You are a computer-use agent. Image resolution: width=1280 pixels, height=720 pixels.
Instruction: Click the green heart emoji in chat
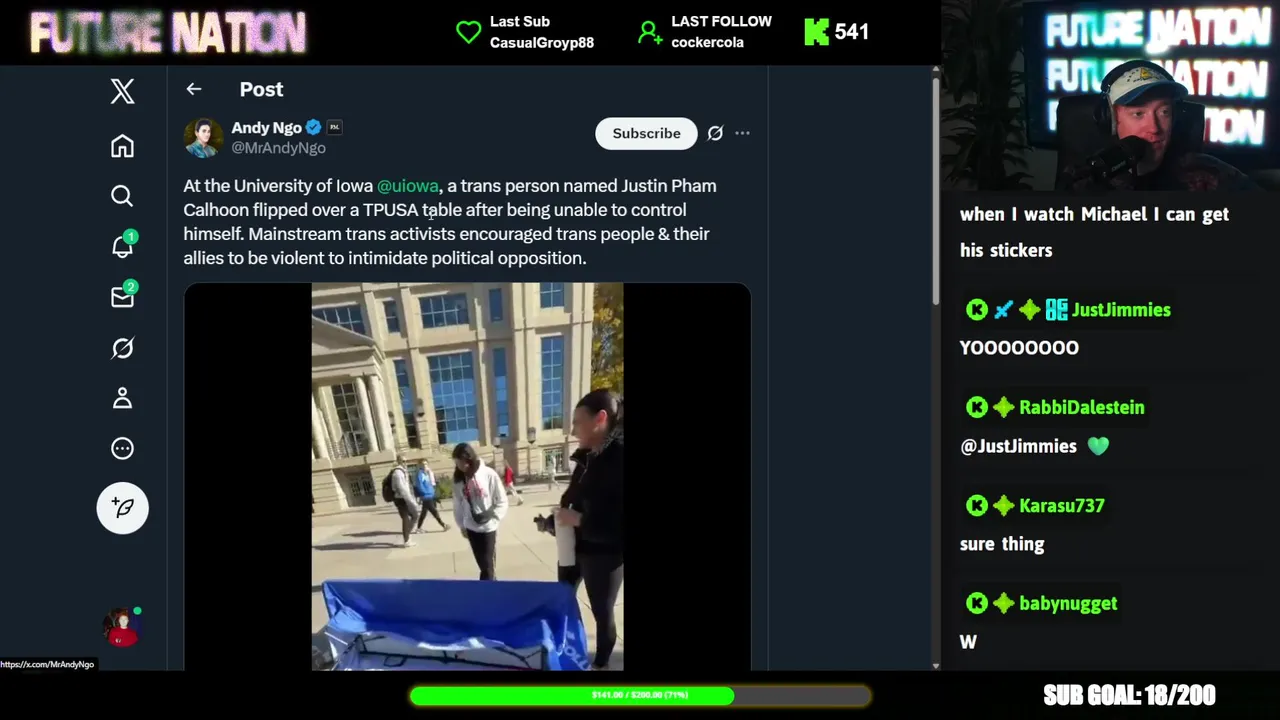pyautogui.click(x=1098, y=446)
